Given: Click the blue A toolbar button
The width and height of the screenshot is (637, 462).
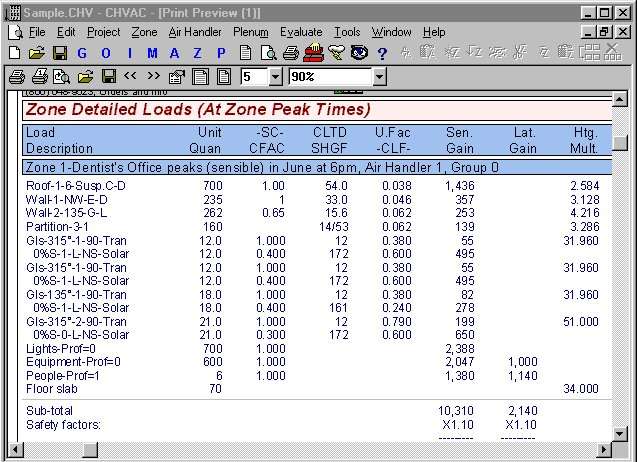Looking at the screenshot, I should click(x=175, y=53).
